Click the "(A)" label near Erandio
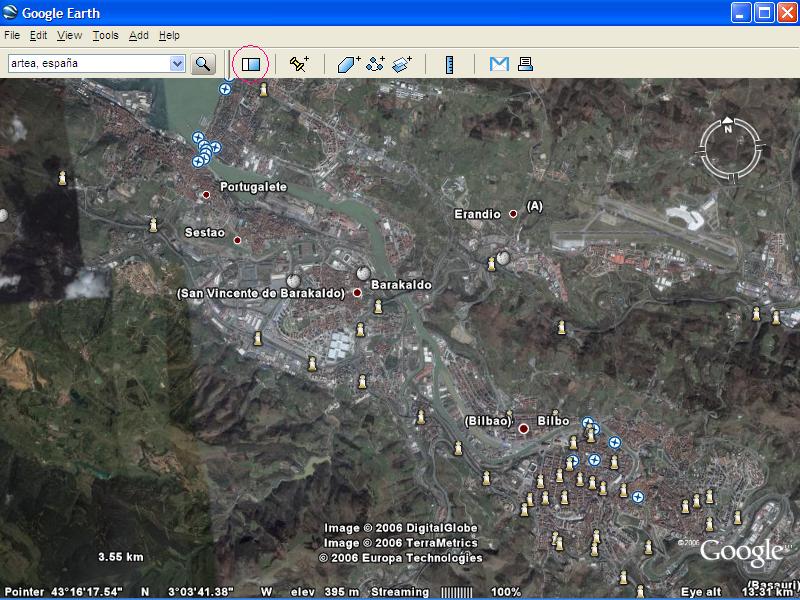This screenshot has height=600, width=800. tap(534, 206)
